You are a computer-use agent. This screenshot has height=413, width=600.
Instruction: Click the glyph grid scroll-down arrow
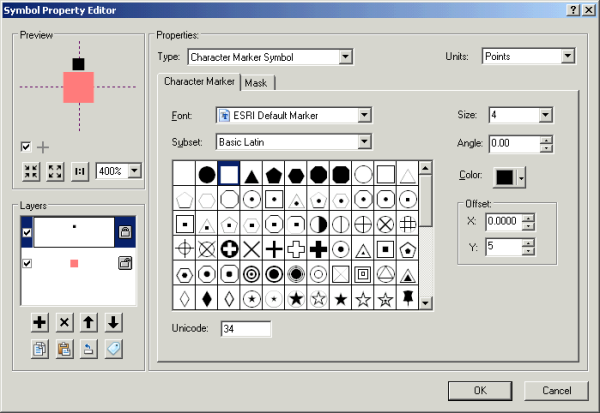tap(426, 303)
